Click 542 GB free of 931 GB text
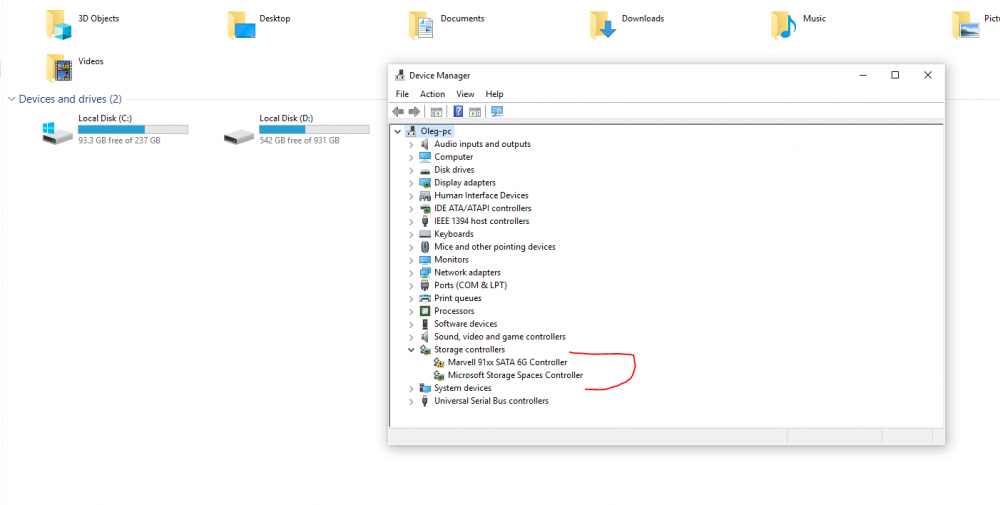Viewport: 1000px width, 505px height. [x=299, y=140]
